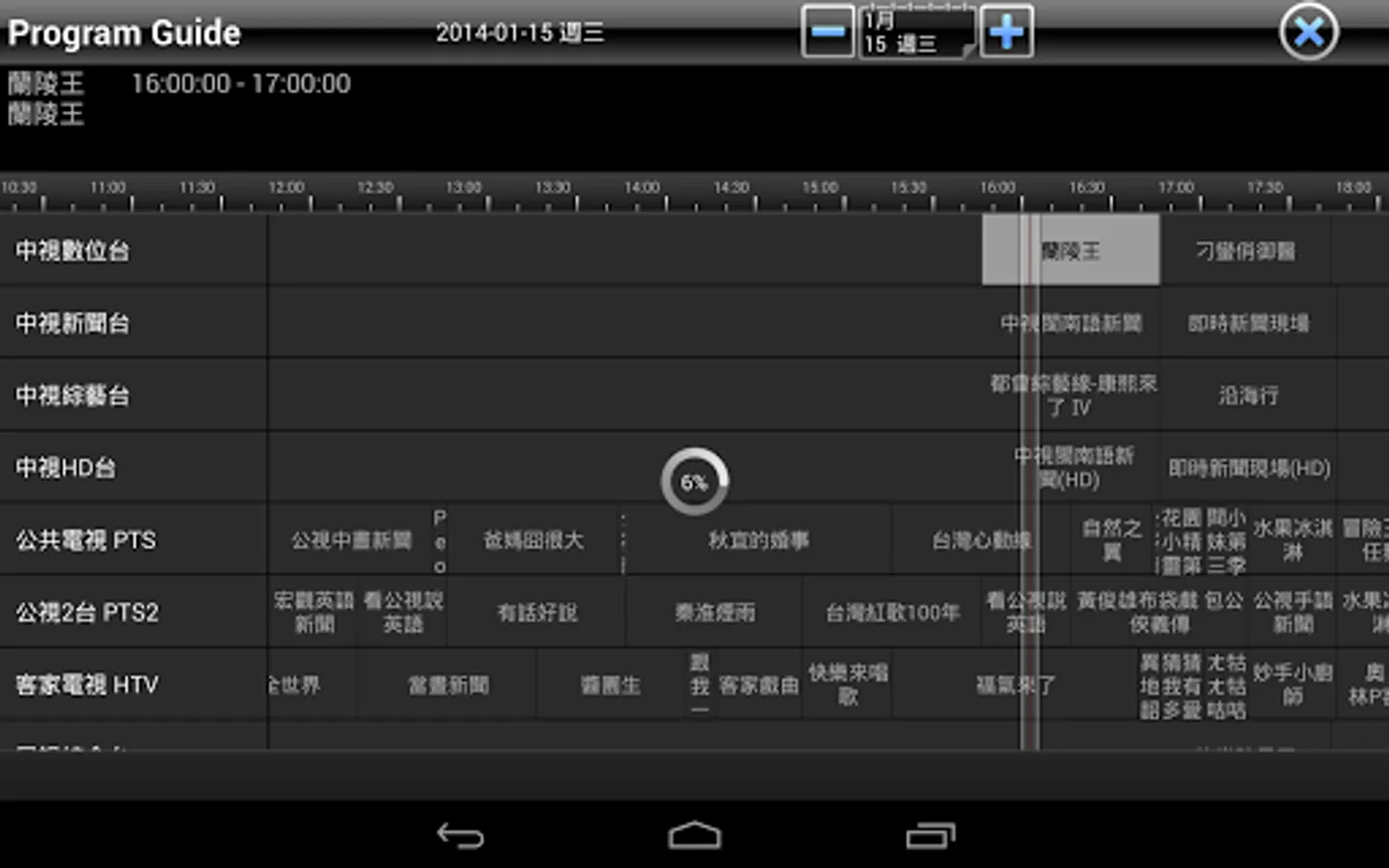Tap the 6% loading progress circle
Image resolution: width=1389 pixels, height=868 pixels.
(694, 480)
